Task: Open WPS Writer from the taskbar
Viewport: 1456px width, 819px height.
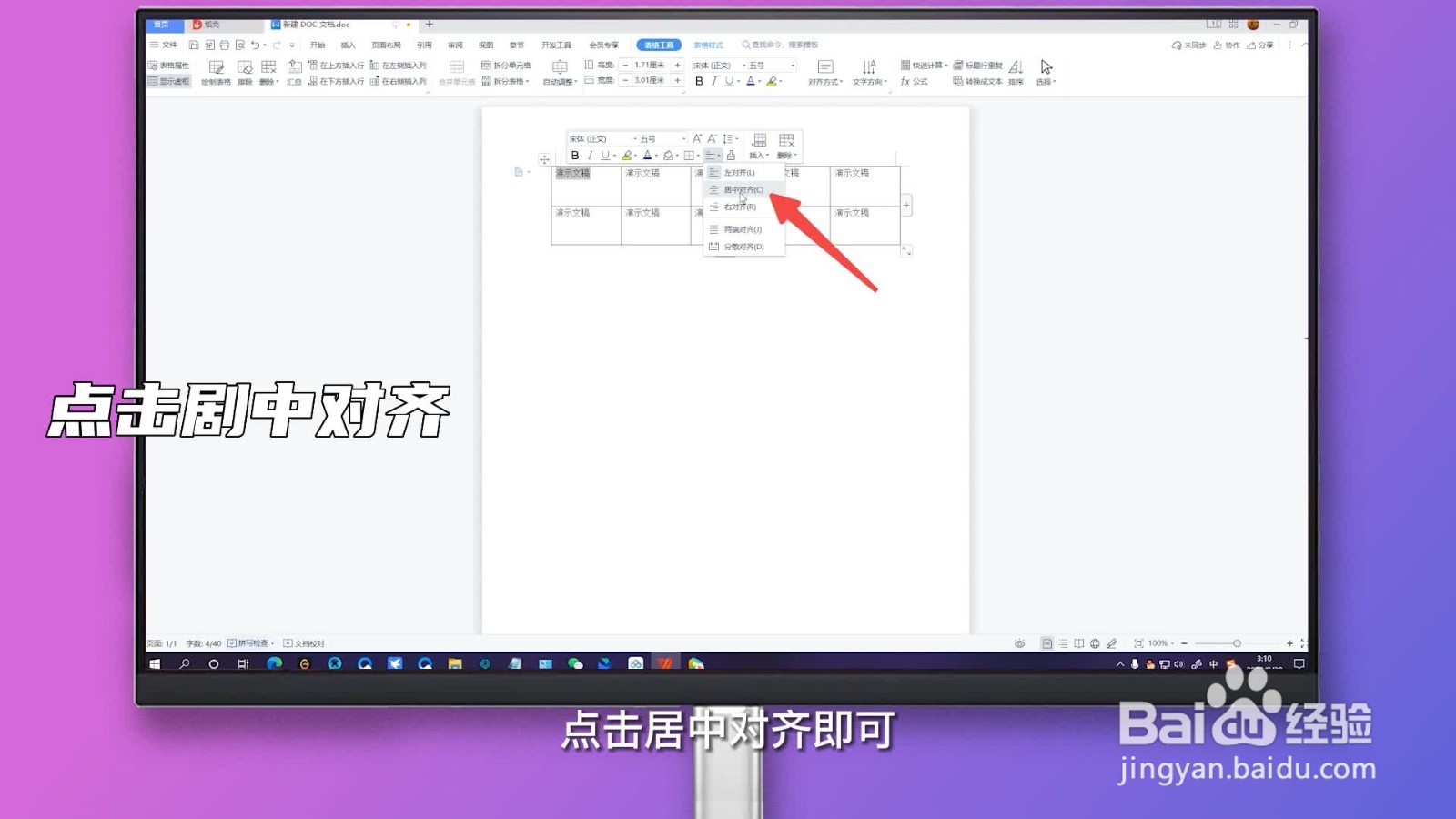Action: point(665,663)
